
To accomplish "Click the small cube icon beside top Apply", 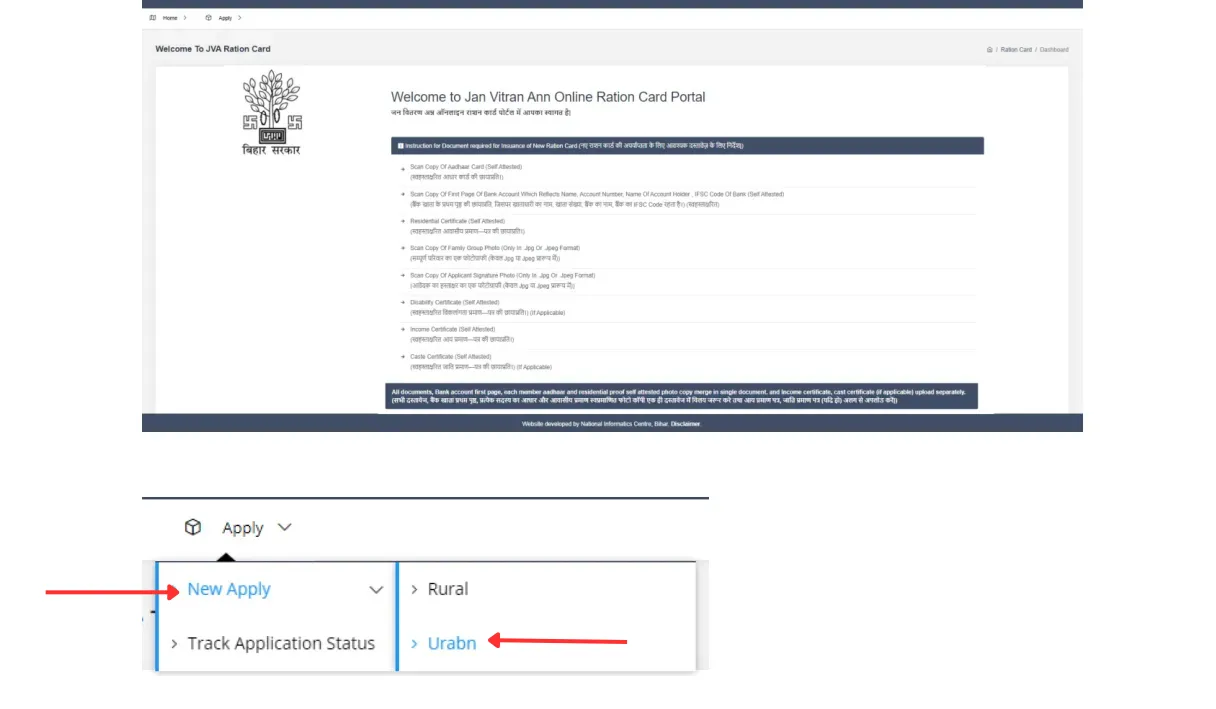I will [208, 18].
